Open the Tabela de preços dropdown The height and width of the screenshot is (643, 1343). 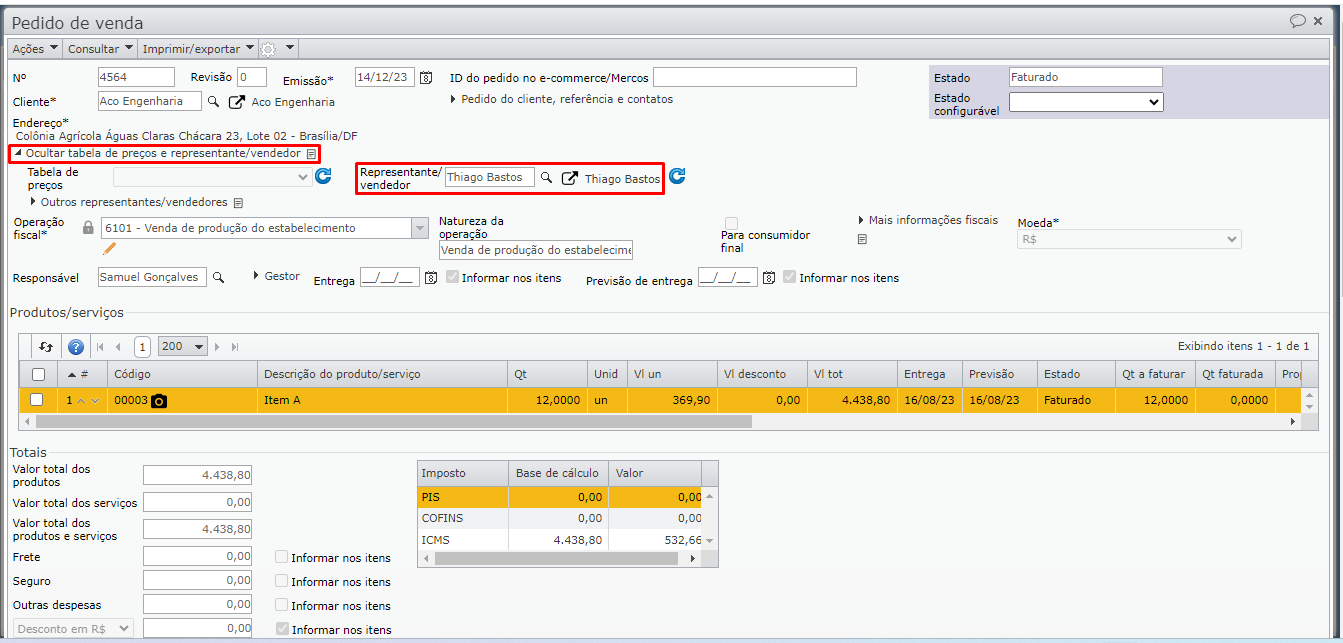point(213,177)
